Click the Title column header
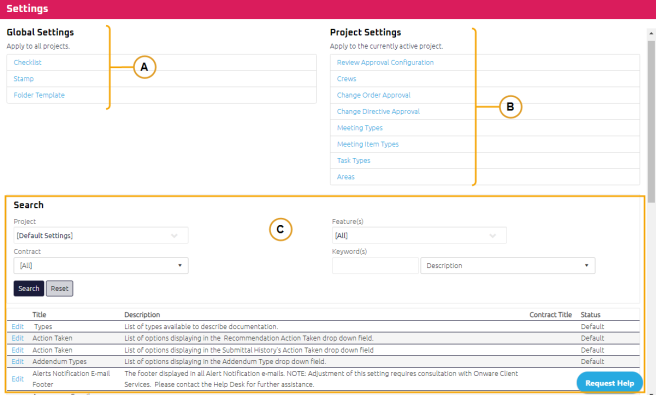Image resolution: width=656 pixels, height=395 pixels. tap(39, 315)
